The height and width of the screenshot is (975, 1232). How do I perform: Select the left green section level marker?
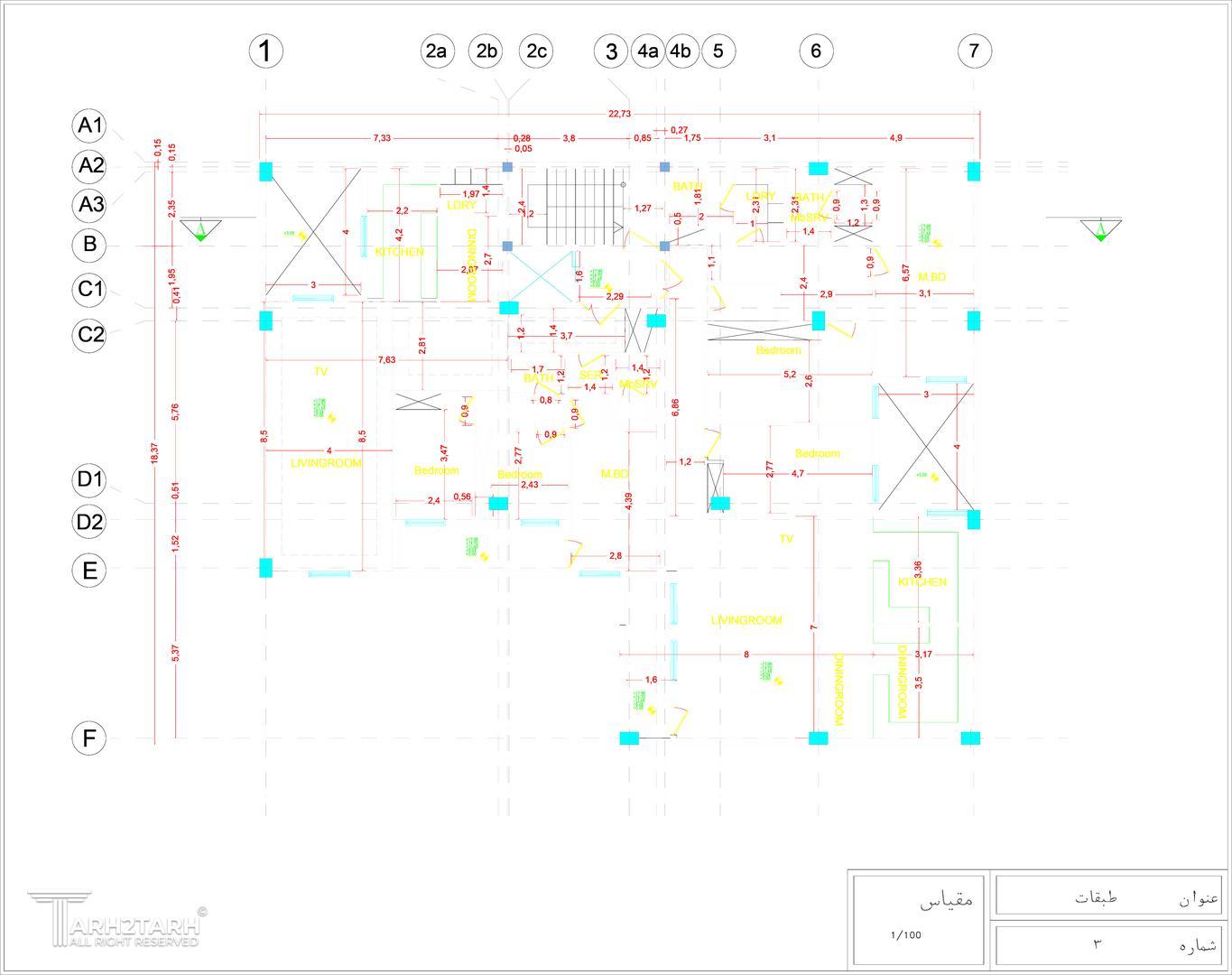click(x=200, y=229)
